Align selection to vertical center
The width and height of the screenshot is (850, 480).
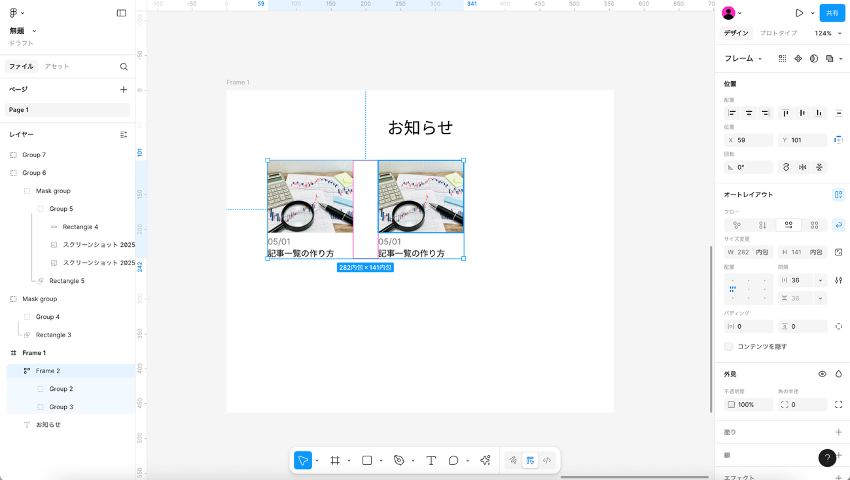(x=802, y=113)
